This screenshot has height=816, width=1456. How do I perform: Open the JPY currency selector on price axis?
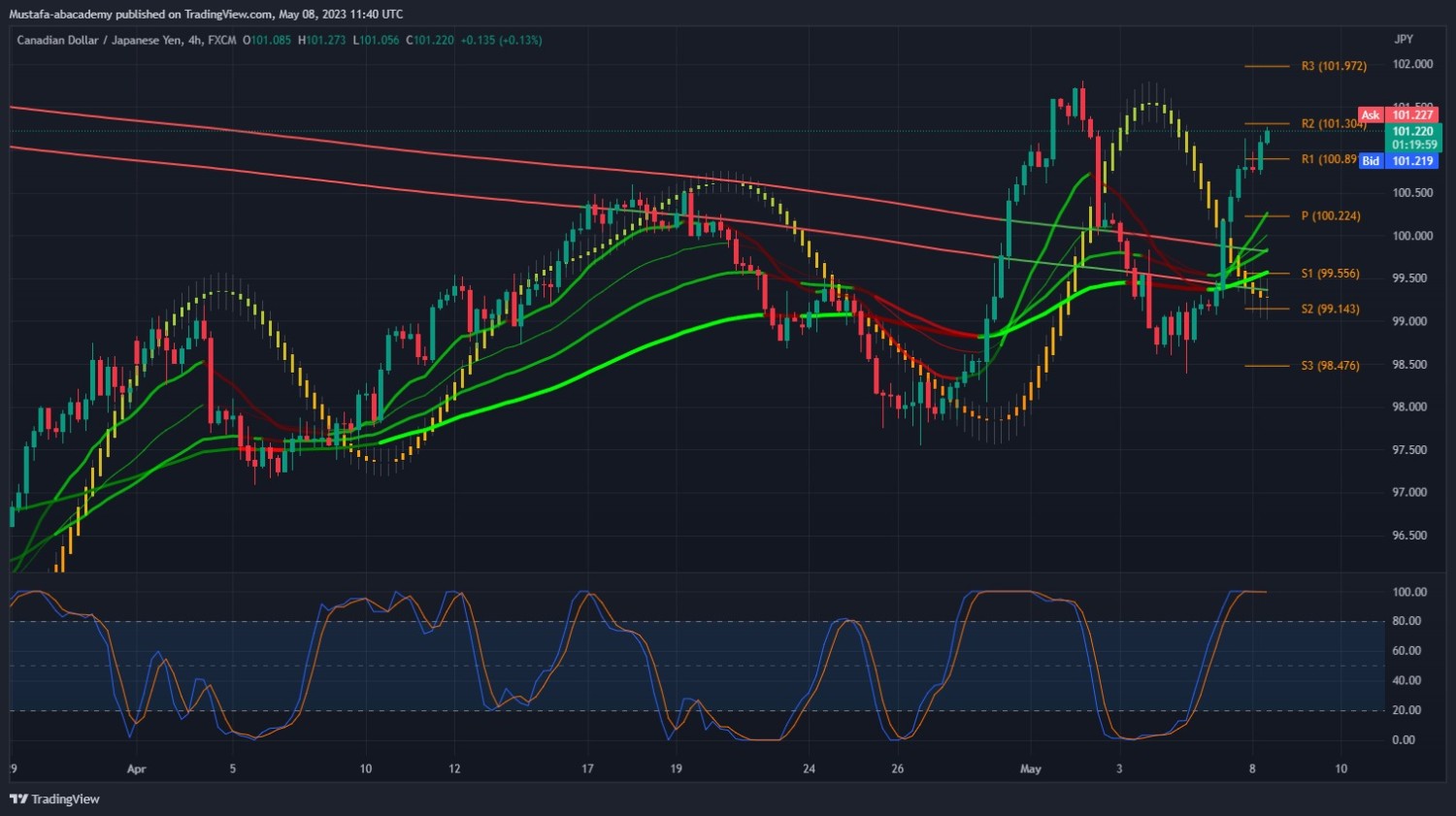[1403, 39]
